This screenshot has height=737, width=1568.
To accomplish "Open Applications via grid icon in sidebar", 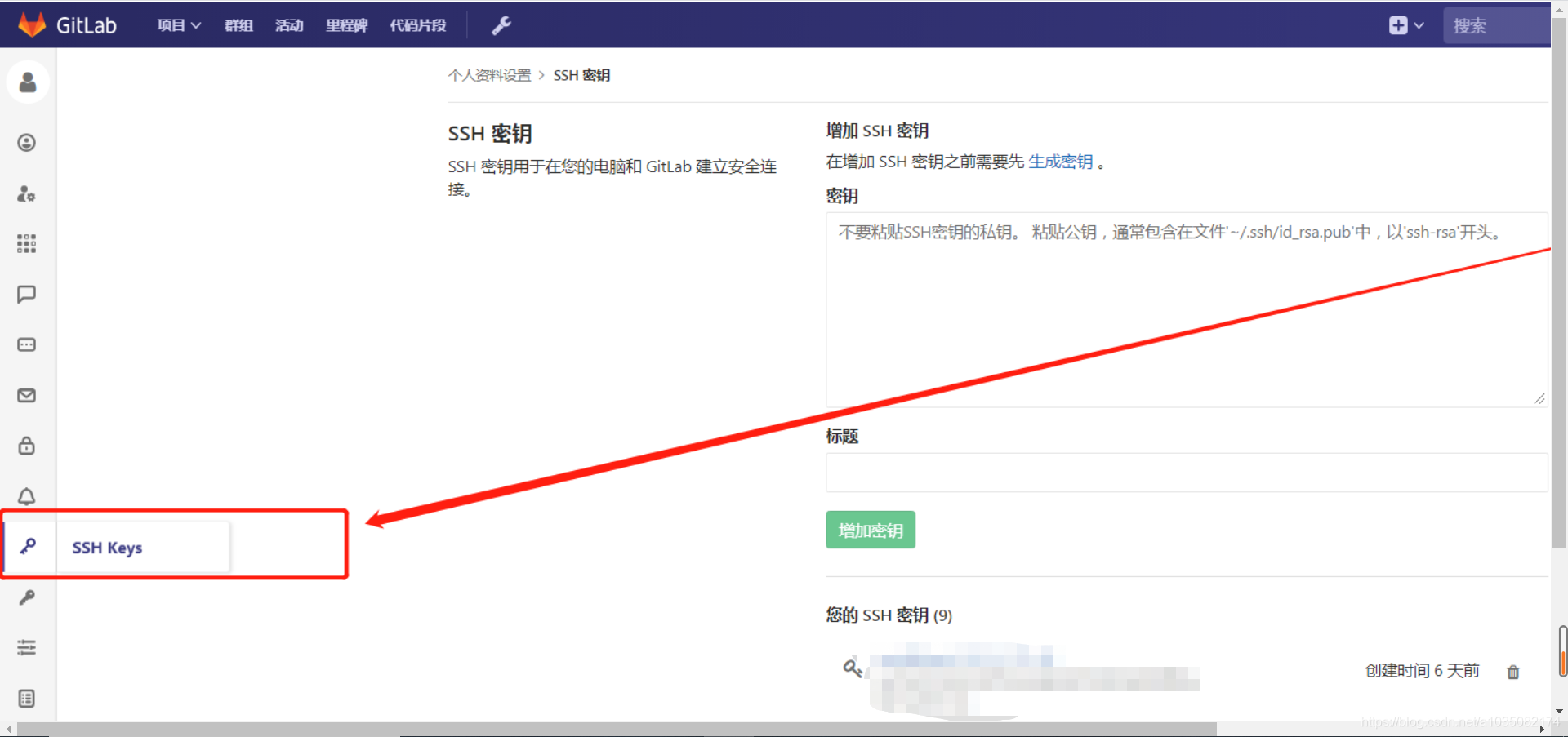I will pos(26,242).
